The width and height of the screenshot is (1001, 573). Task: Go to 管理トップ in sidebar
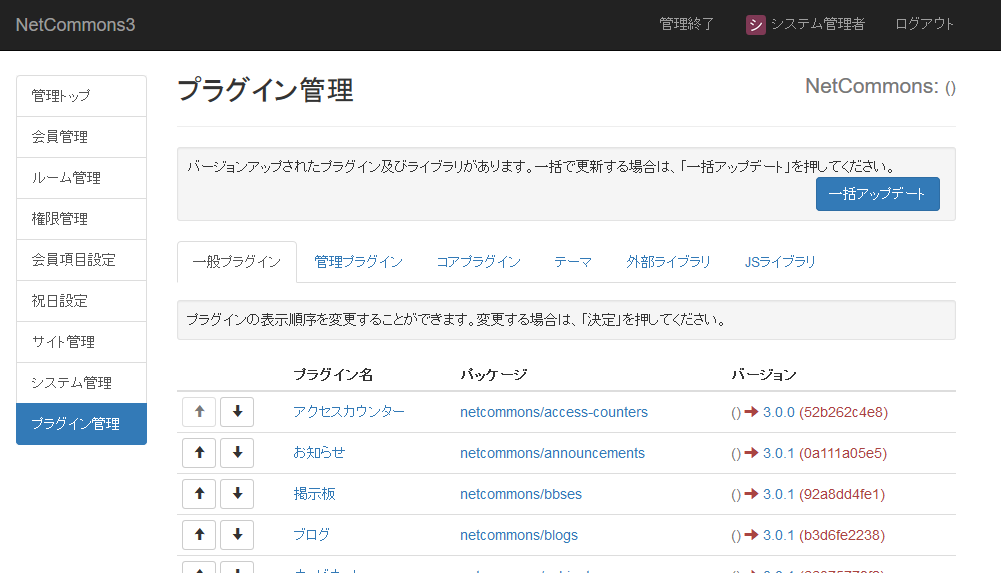tap(82, 96)
